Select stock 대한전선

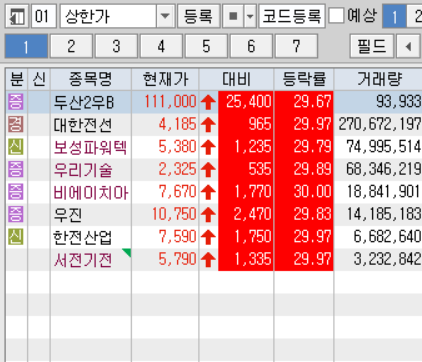[83, 125]
